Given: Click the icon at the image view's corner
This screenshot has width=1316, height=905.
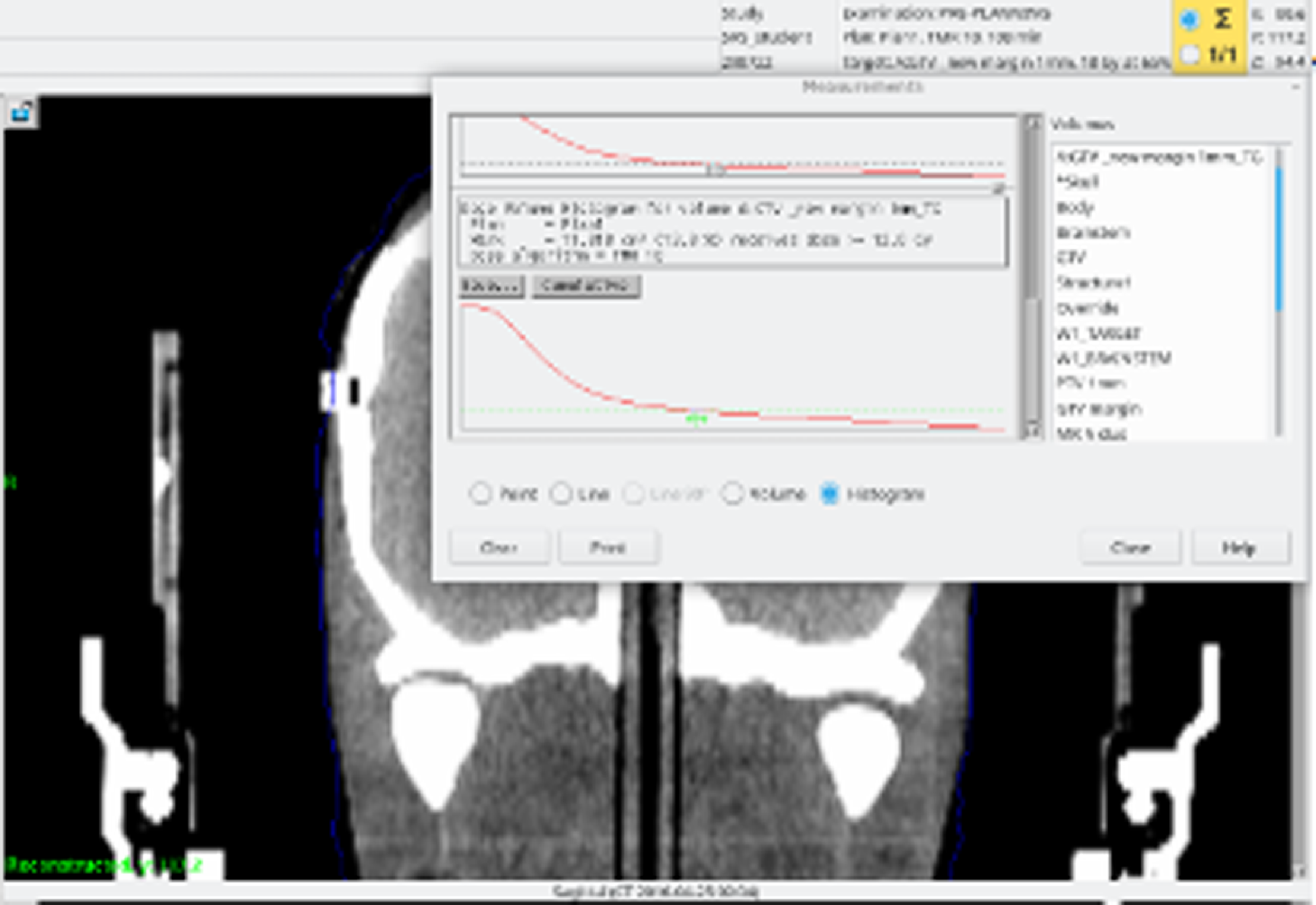Looking at the screenshot, I should point(21,113).
